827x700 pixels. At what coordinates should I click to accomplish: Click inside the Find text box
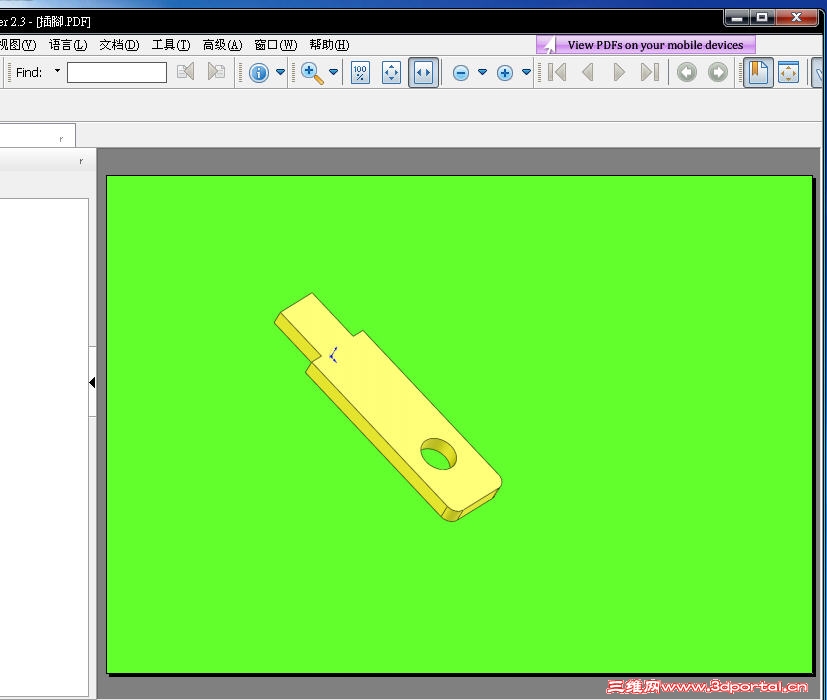point(117,72)
